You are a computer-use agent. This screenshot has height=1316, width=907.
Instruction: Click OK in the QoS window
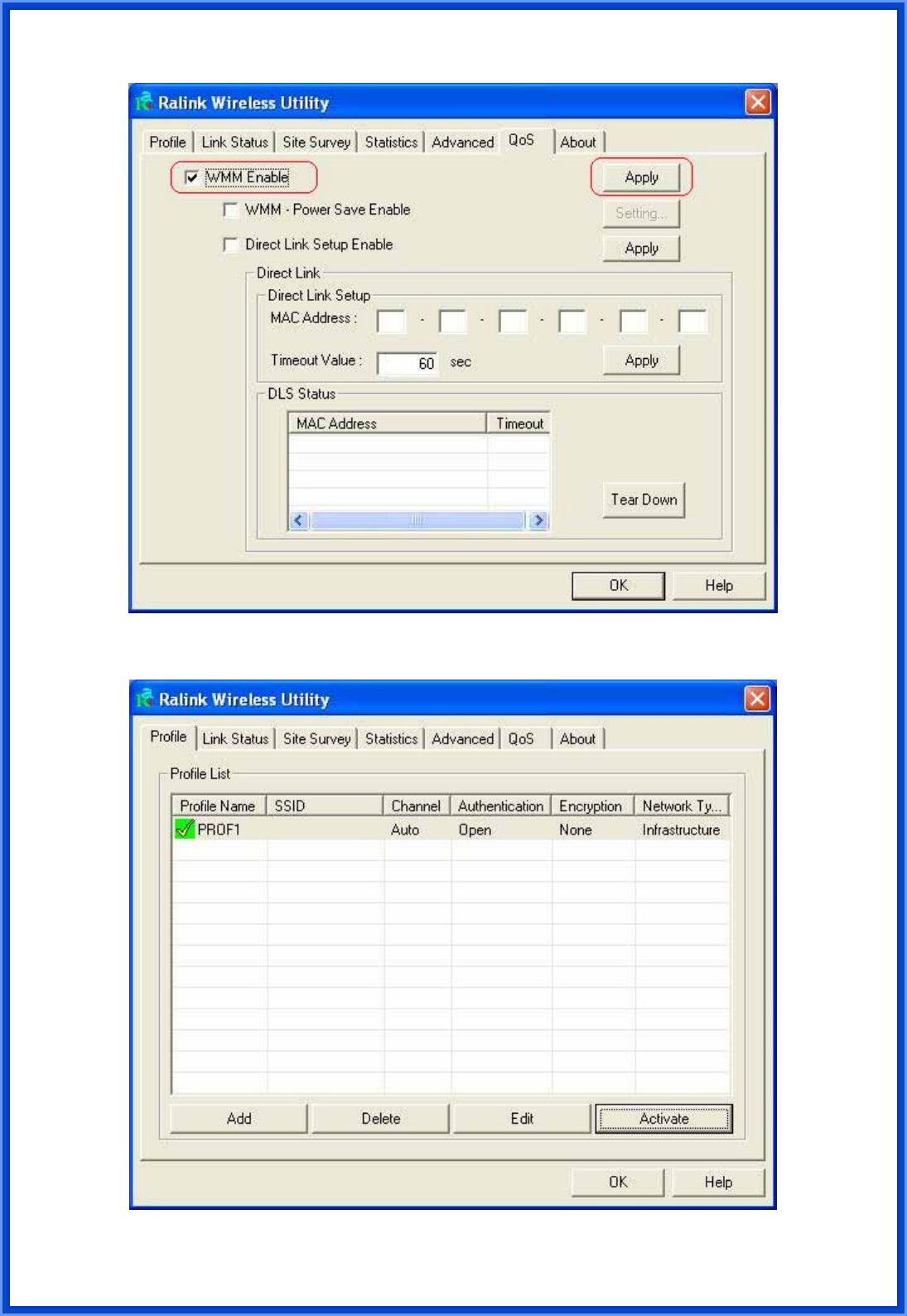pyautogui.click(x=618, y=585)
